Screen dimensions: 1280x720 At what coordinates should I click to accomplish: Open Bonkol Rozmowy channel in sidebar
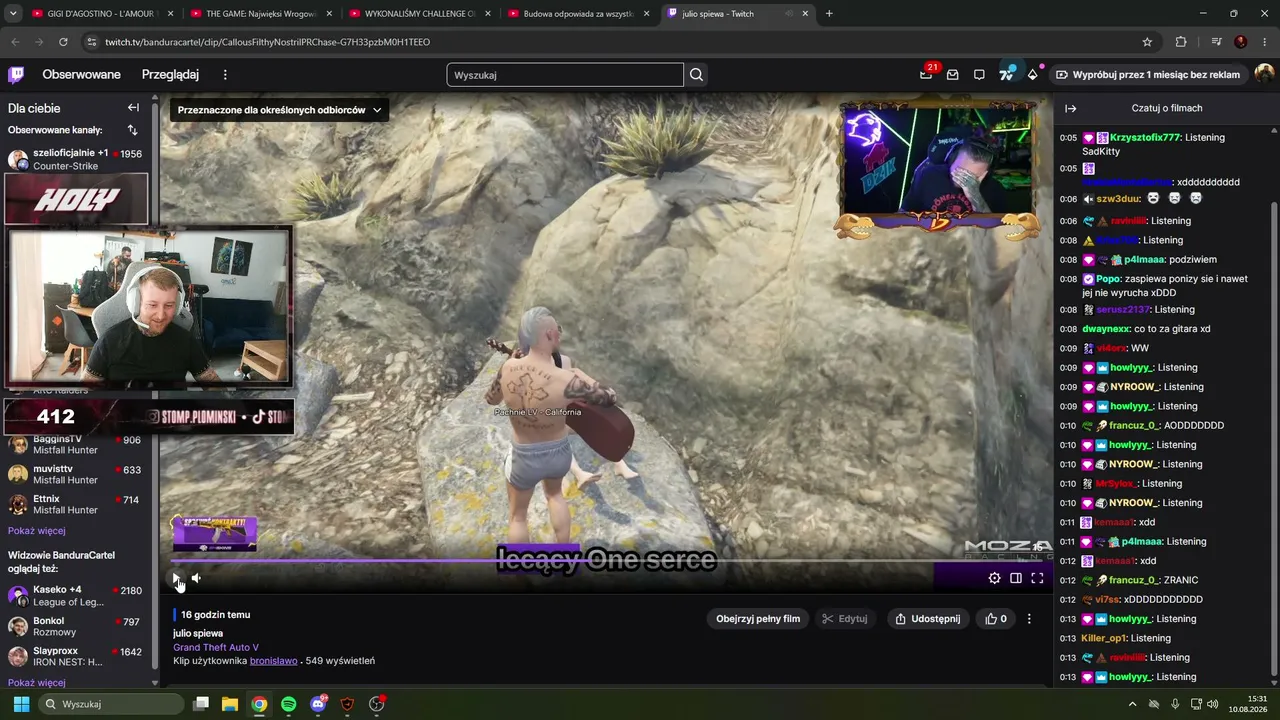pyautogui.click(x=75, y=627)
